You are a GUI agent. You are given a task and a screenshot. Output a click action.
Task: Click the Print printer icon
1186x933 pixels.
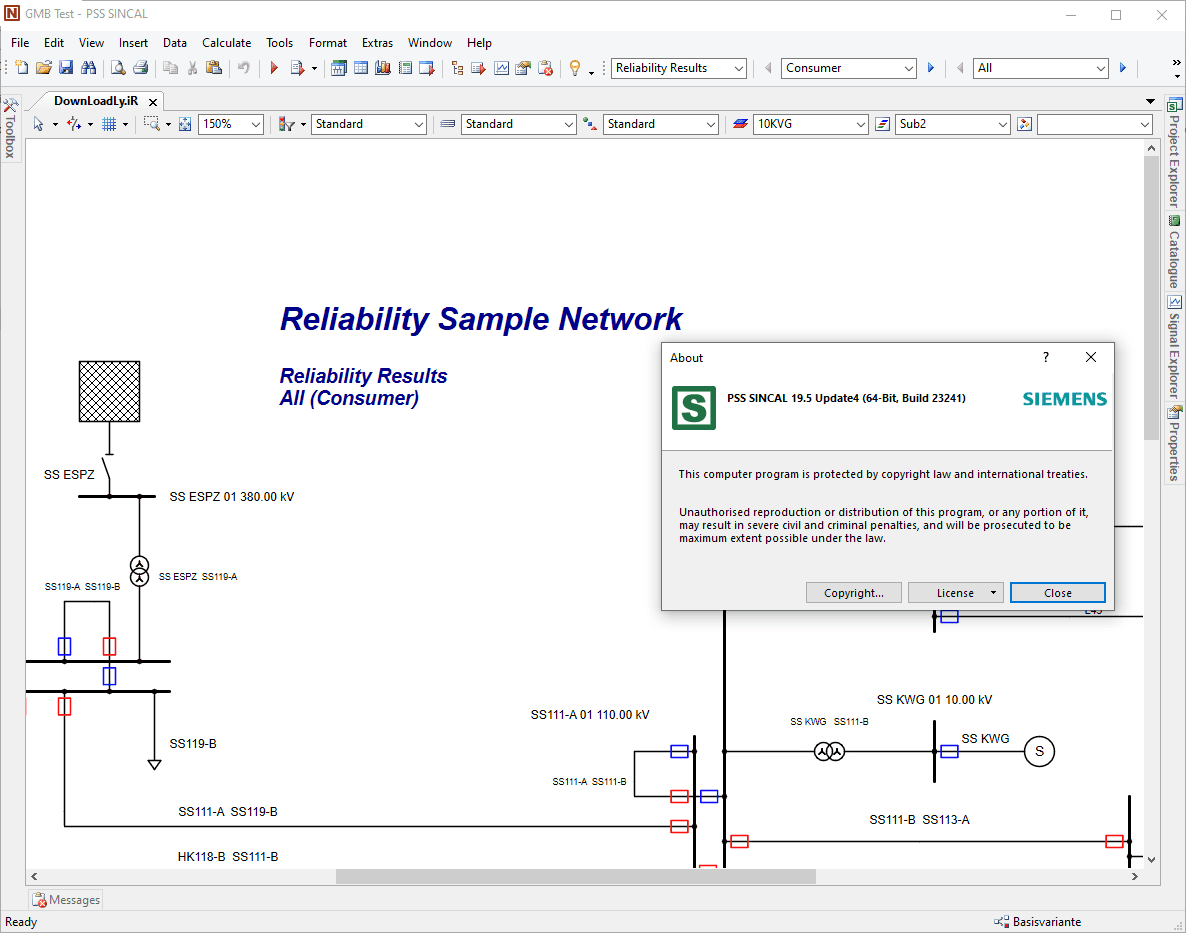pyautogui.click(x=141, y=68)
